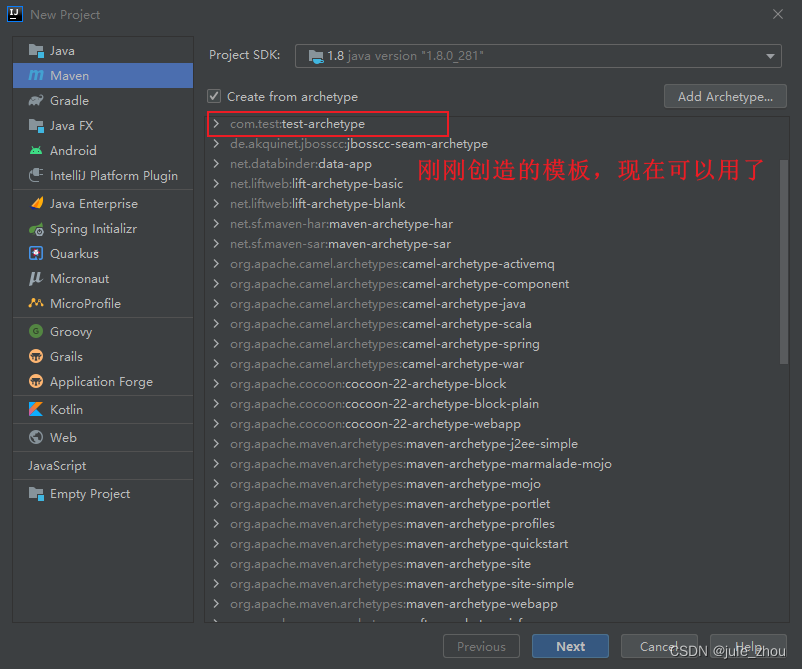Viewport: 802px width, 669px height.
Task: Open the Project SDK dropdown arrow
Action: (770, 56)
